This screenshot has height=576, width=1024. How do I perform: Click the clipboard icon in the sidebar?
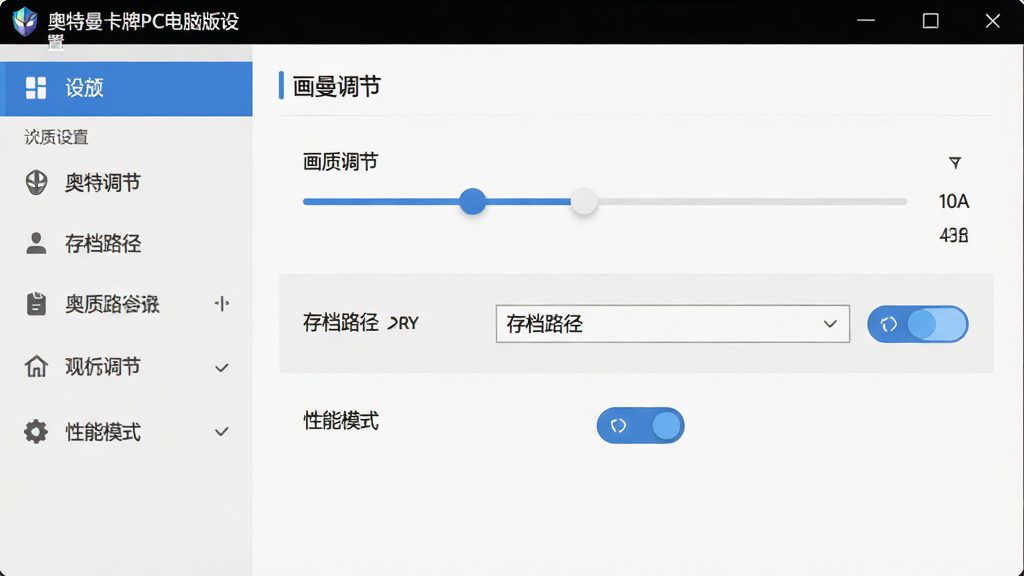[36, 304]
